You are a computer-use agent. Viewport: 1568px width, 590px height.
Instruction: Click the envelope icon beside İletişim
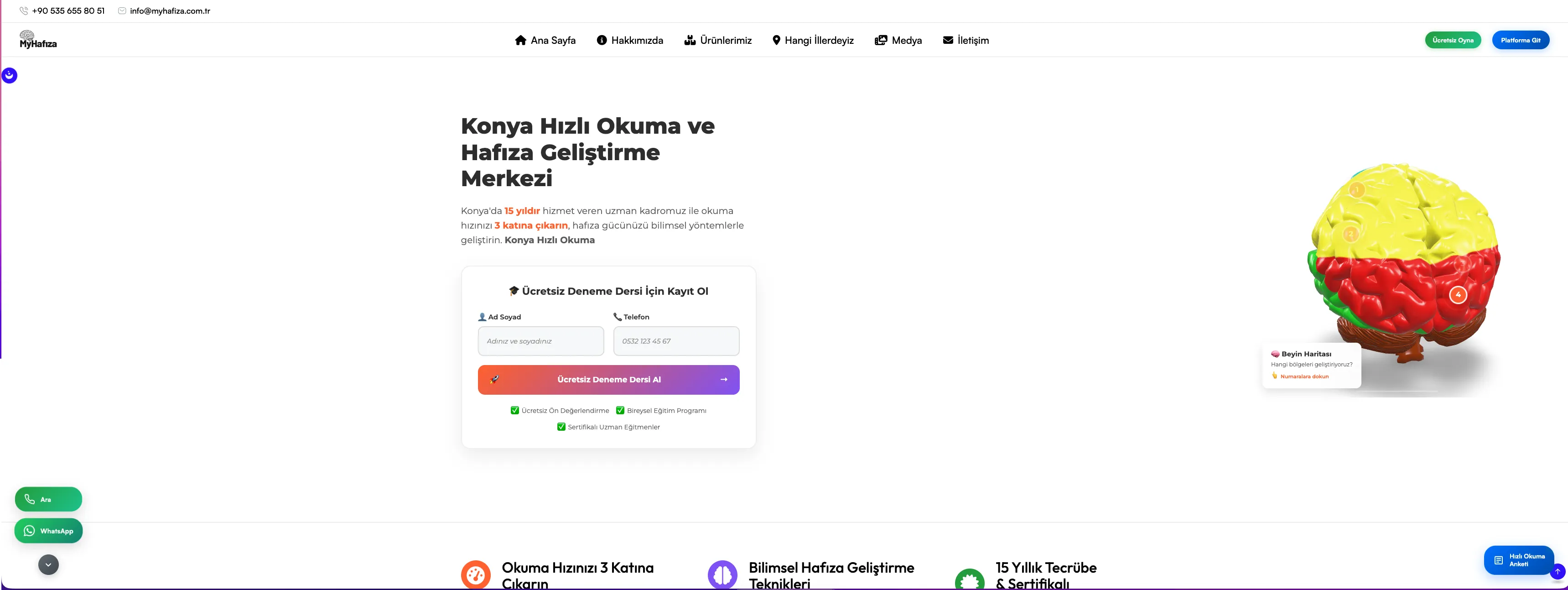point(948,40)
